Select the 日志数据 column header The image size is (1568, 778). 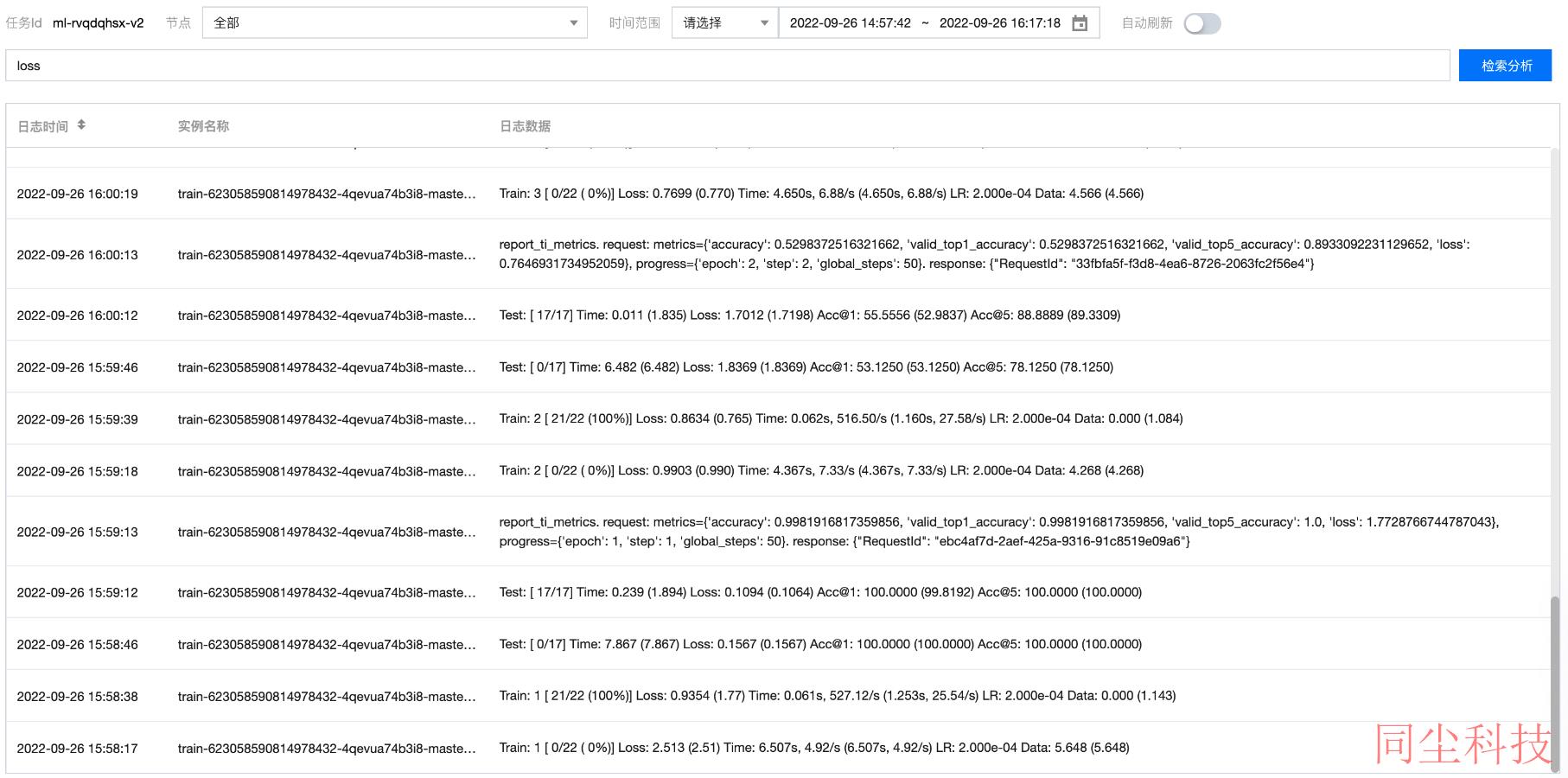pyautogui.click(x=526, y=126)
